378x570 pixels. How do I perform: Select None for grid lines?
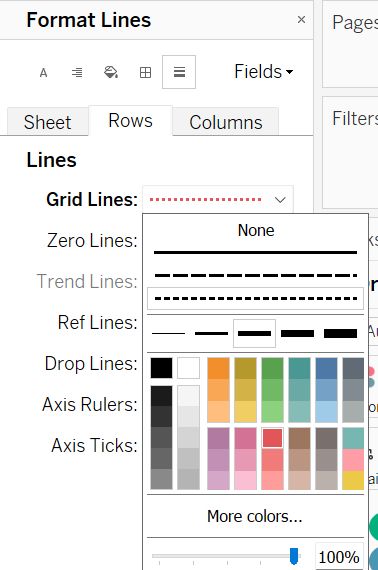(256, 230)
